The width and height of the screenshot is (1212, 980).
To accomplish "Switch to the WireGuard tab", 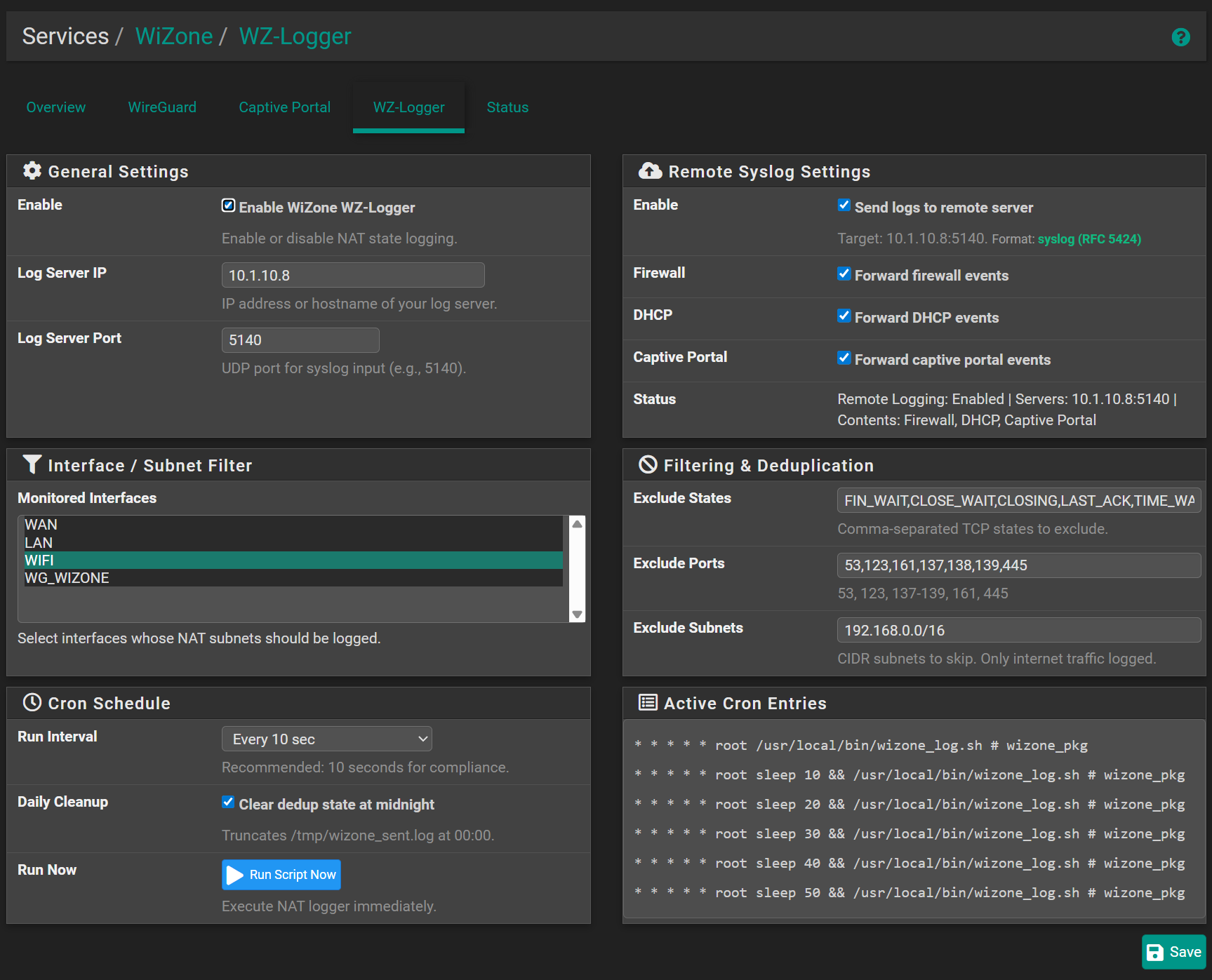I will (x=162, y=107).
